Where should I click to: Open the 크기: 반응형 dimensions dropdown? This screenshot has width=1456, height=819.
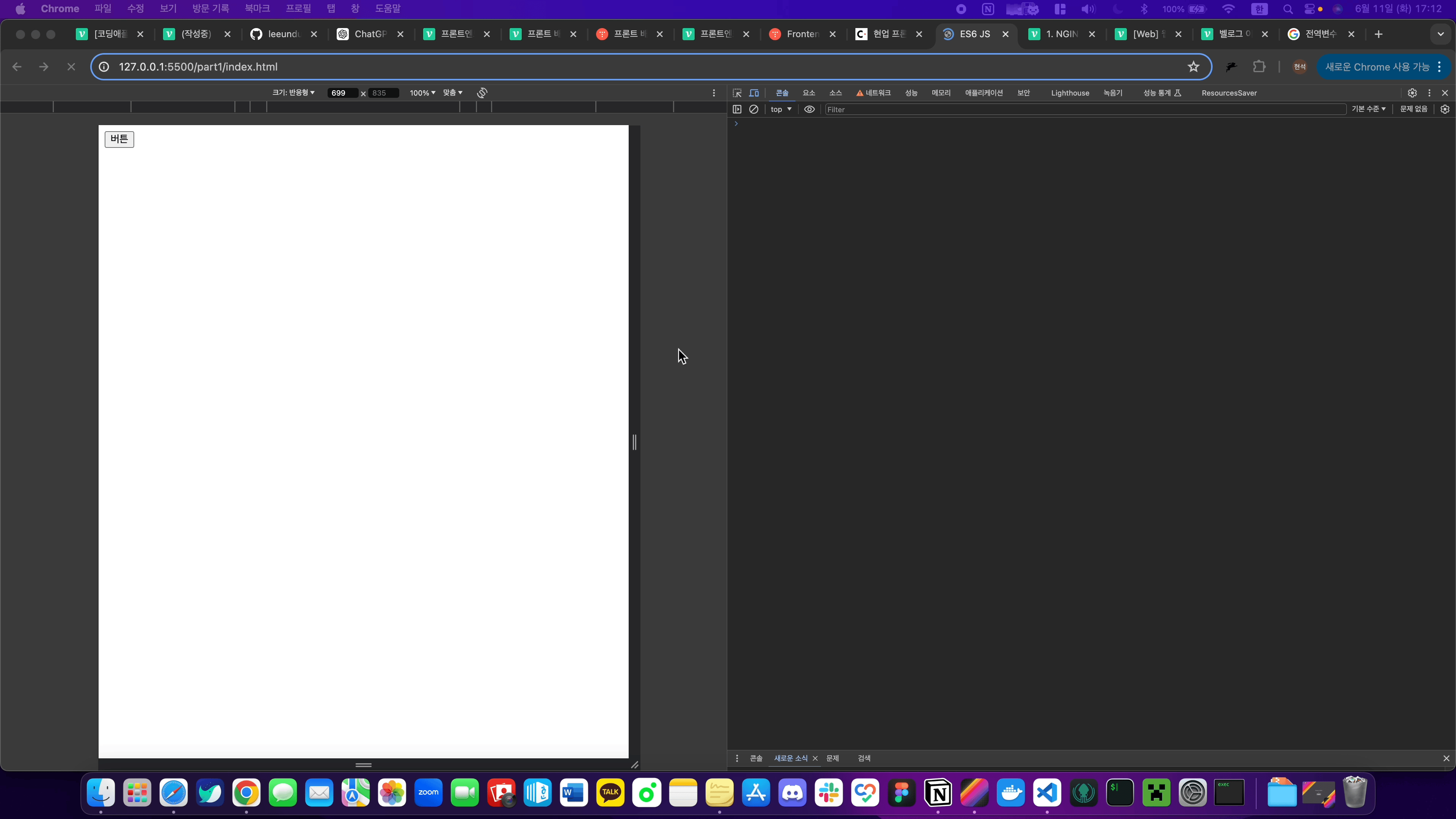(x=293, y=93)
